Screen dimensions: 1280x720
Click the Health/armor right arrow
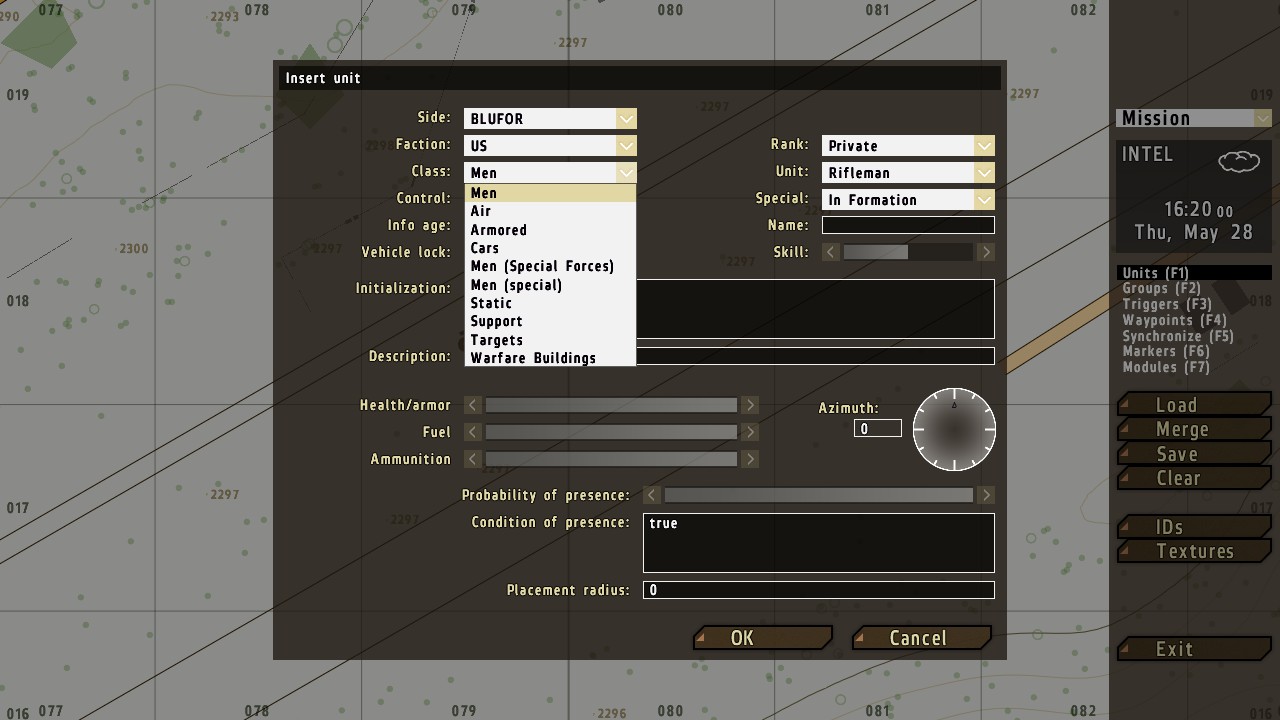point(750,405)
